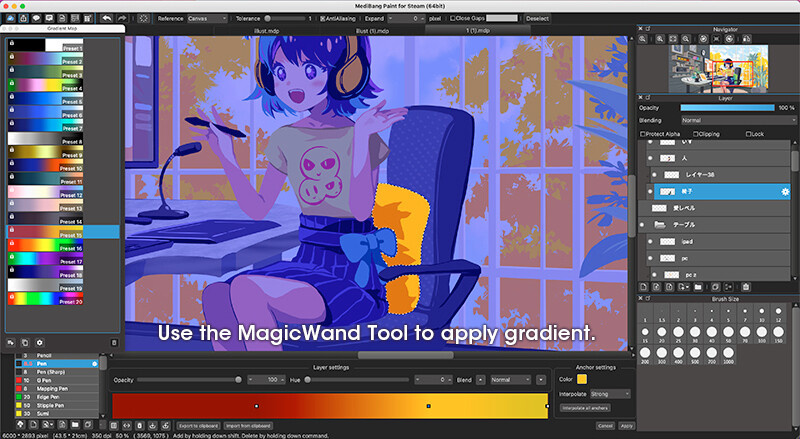
Task: Click the zoom-in magnifier in the Navigator
Action: 660,39
